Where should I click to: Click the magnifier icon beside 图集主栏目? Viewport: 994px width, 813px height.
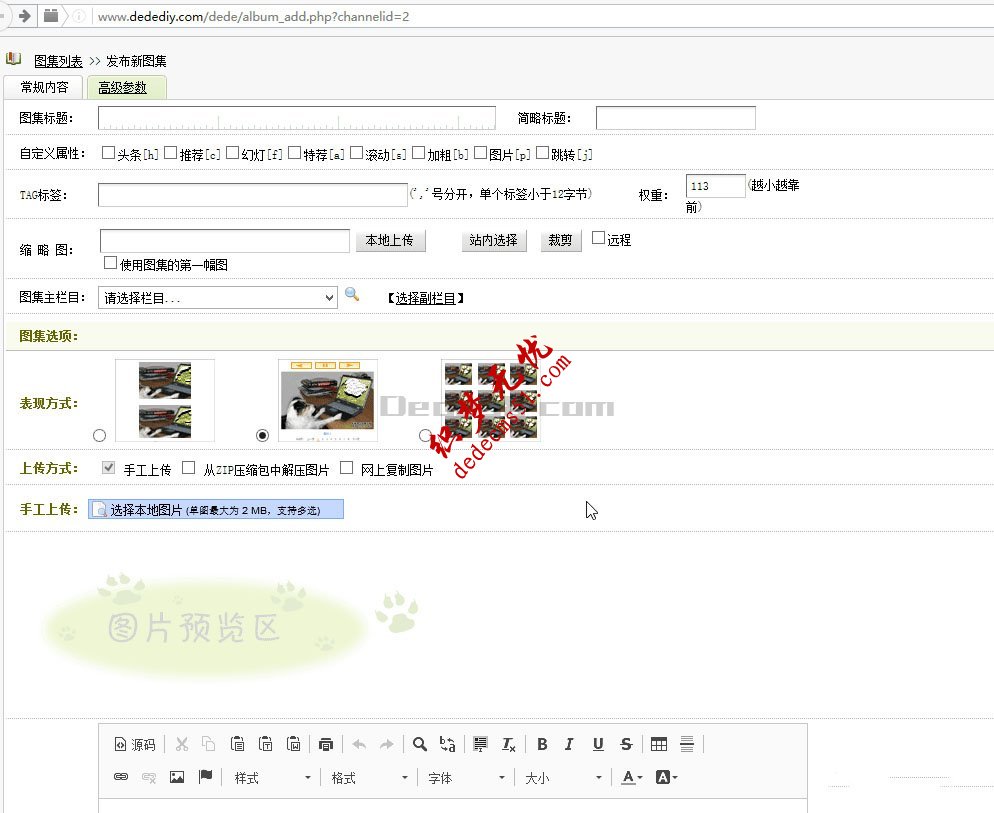click(352, 297)
